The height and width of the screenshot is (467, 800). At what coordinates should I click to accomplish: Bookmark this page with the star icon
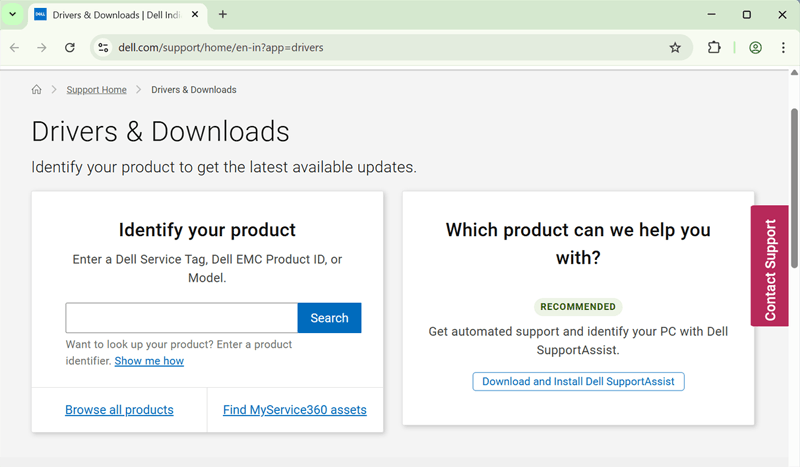pos(675,47)
